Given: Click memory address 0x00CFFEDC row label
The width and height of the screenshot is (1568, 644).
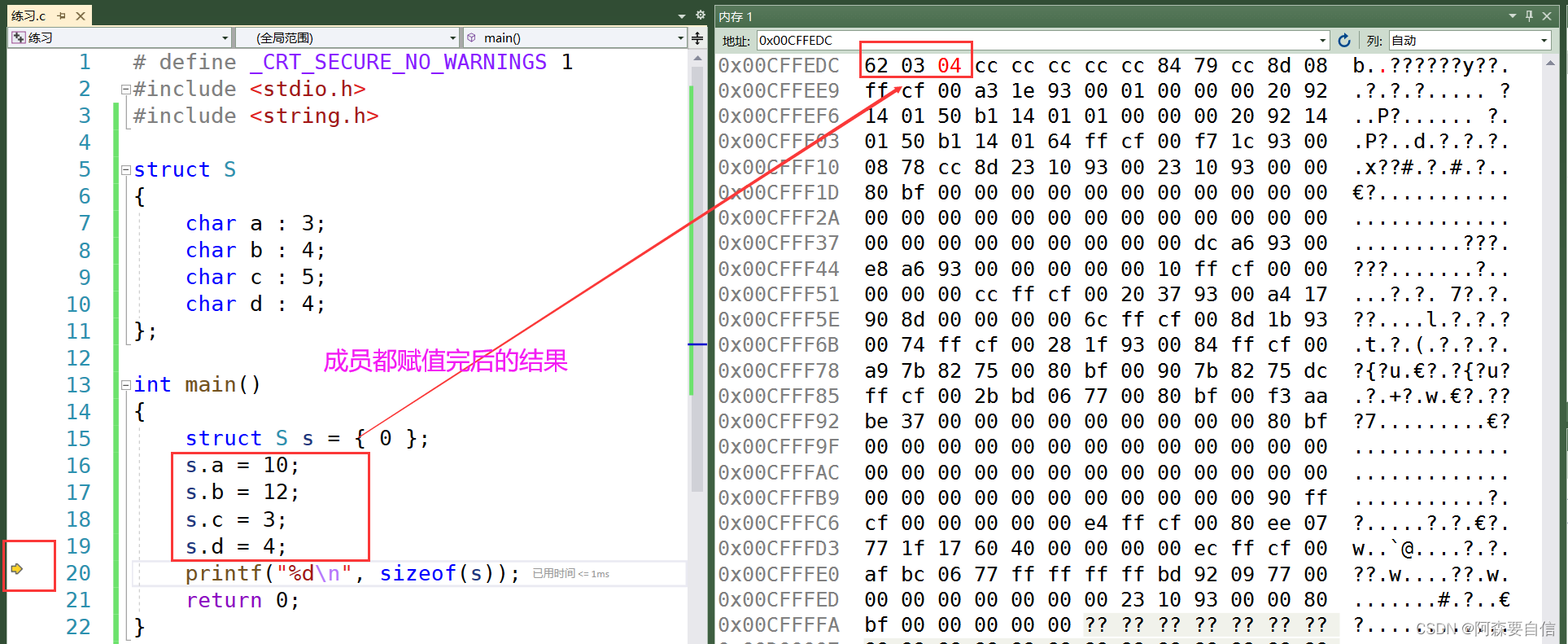Looking at the screenshot, I should tap(778, 66).
